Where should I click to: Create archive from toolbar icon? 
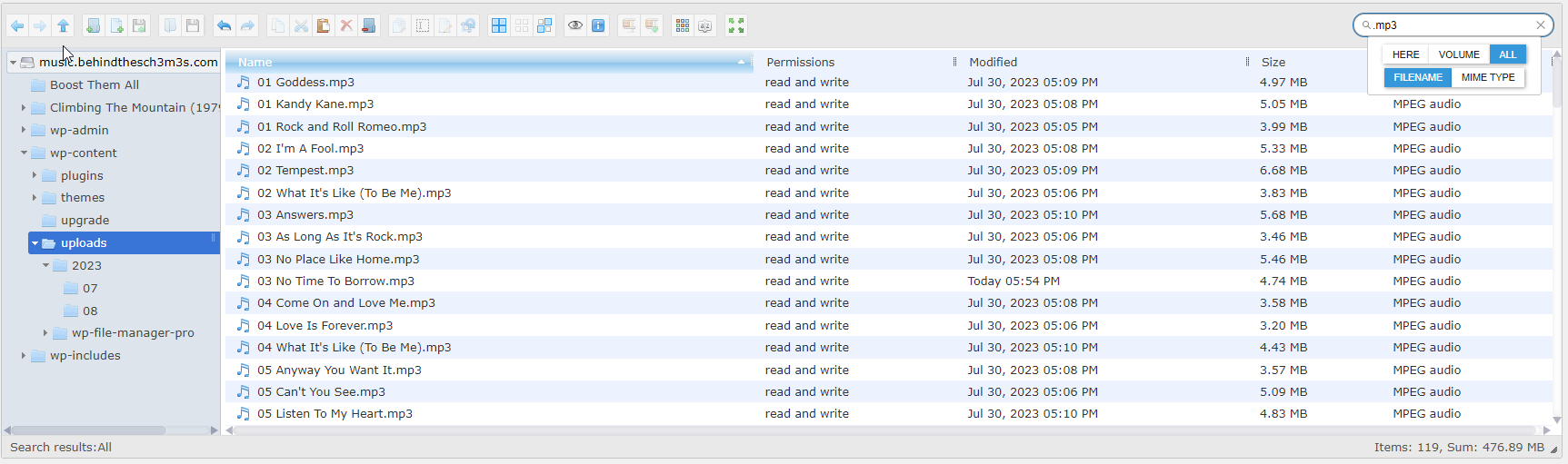pos(652,25)
